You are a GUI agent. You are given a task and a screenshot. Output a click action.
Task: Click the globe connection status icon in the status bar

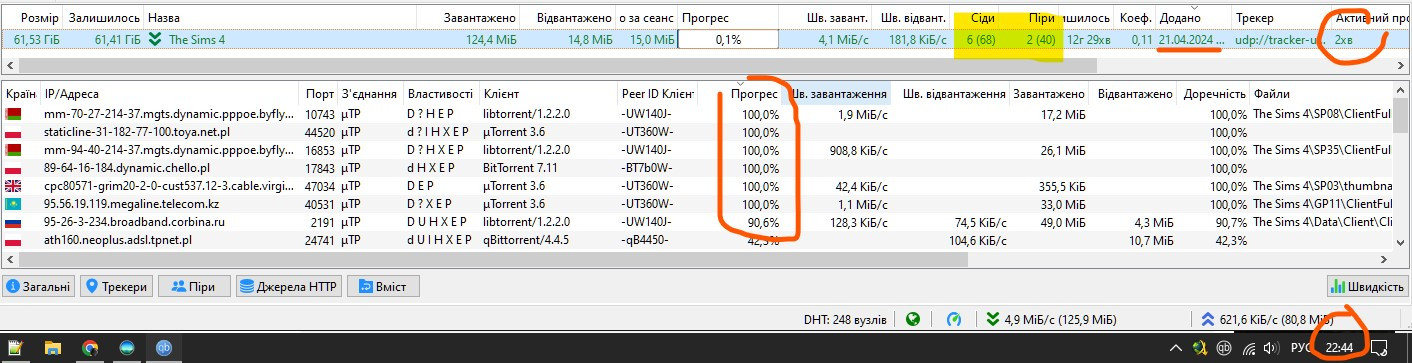912,320
